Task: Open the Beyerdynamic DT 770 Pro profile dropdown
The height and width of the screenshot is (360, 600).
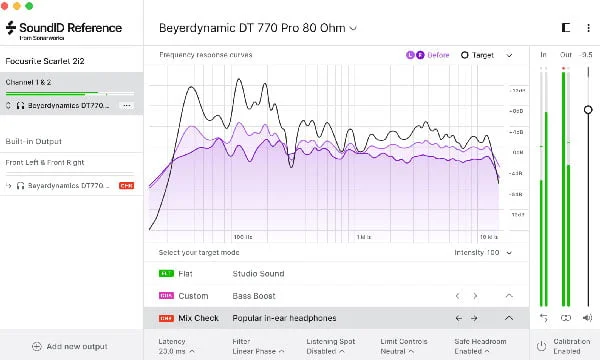Action: [258, 28]
